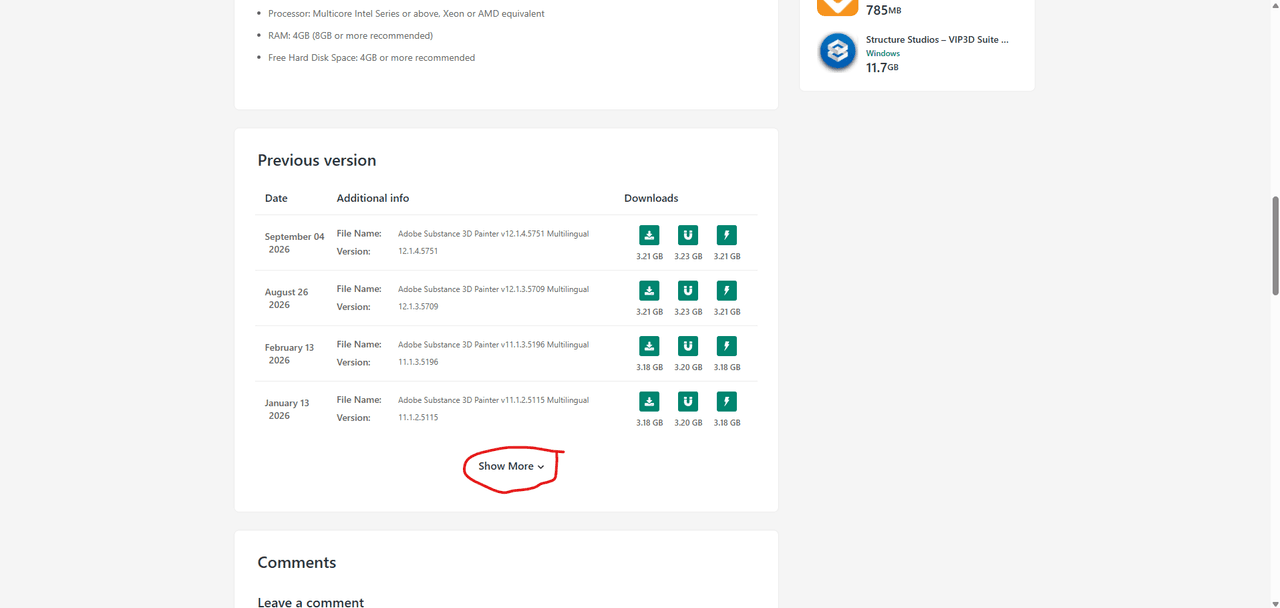
Task: Click the Processor requirement line
Action: click(x=406, y=14)
